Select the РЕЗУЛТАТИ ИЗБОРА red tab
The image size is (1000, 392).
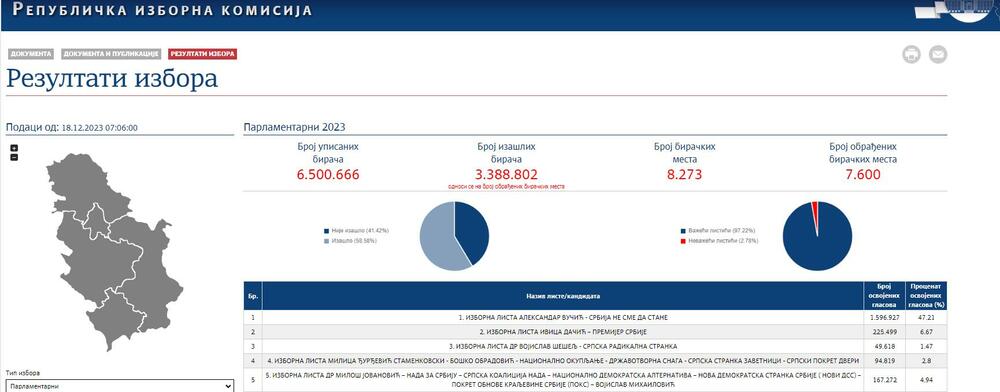[202, 54]
